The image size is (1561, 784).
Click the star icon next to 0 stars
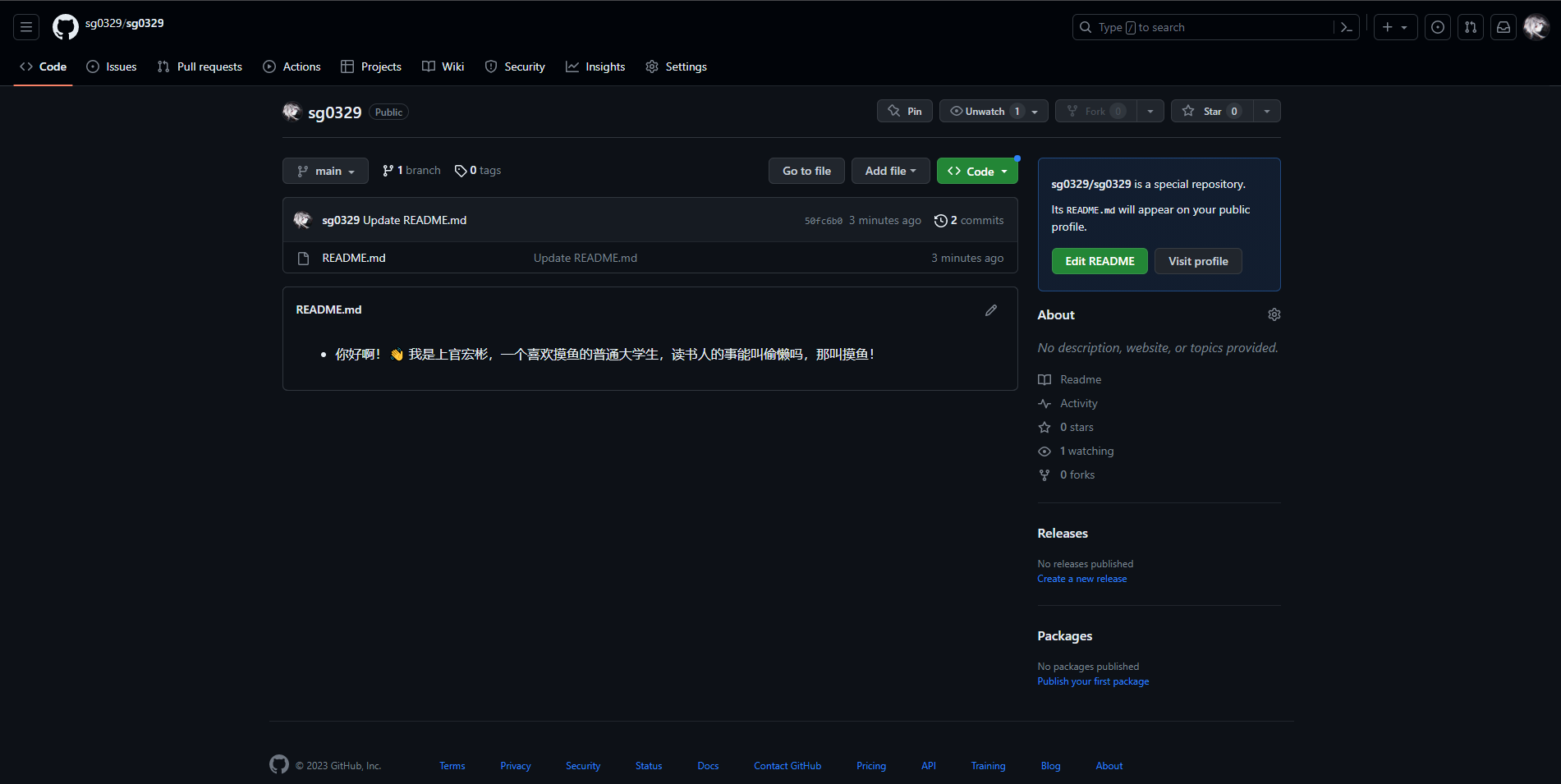point(1044,428)
